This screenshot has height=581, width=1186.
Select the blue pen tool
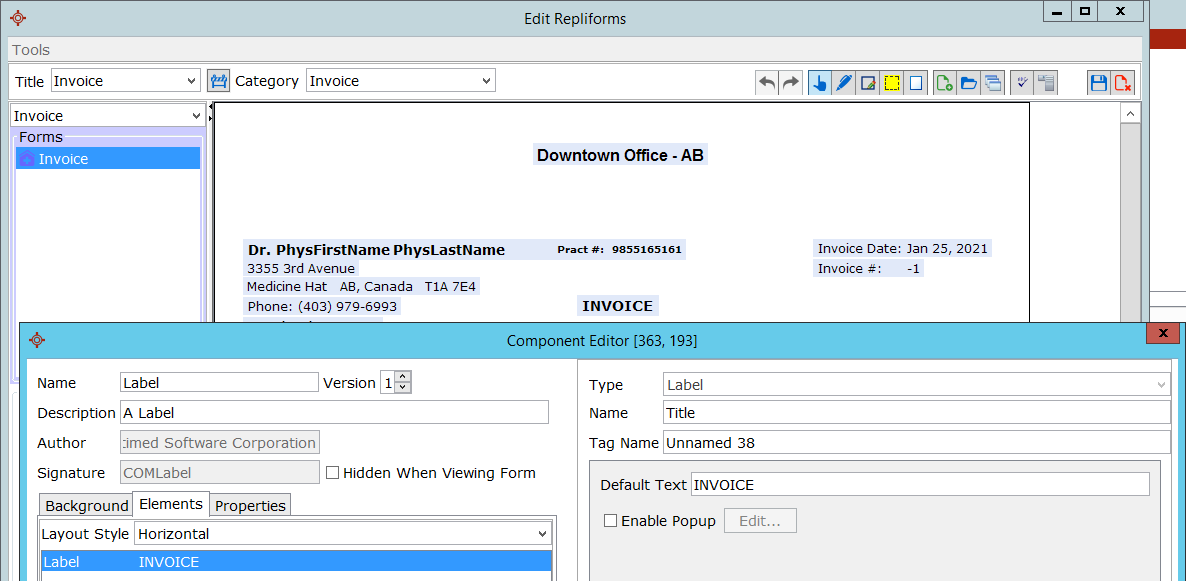[x=844, y=83]
